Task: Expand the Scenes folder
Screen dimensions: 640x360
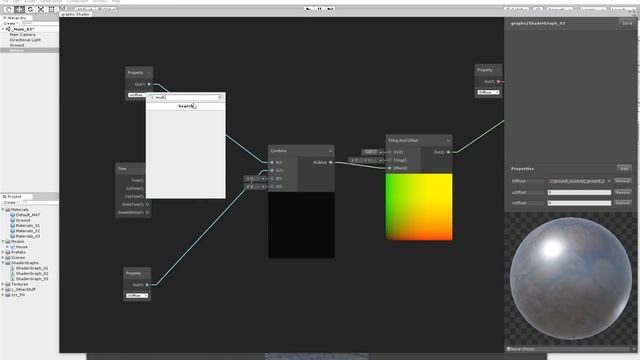Action: point(3,258)
